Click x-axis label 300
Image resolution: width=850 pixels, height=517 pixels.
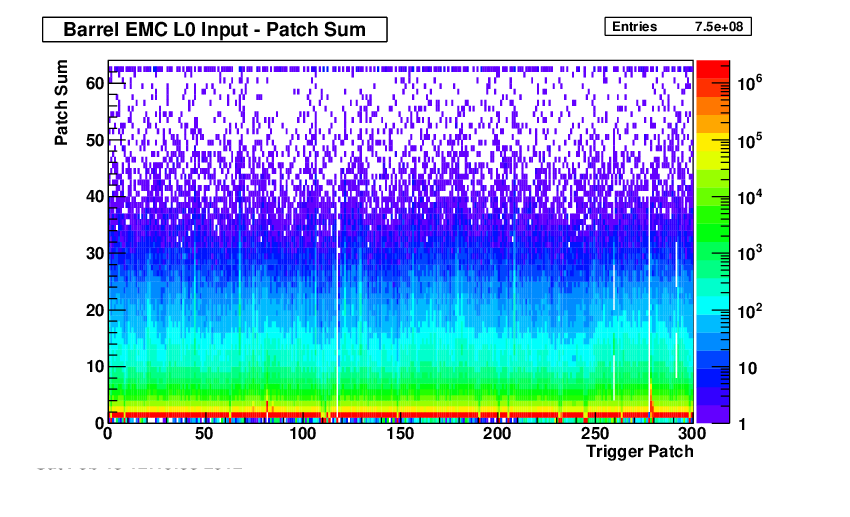click(x=692, y=434)
